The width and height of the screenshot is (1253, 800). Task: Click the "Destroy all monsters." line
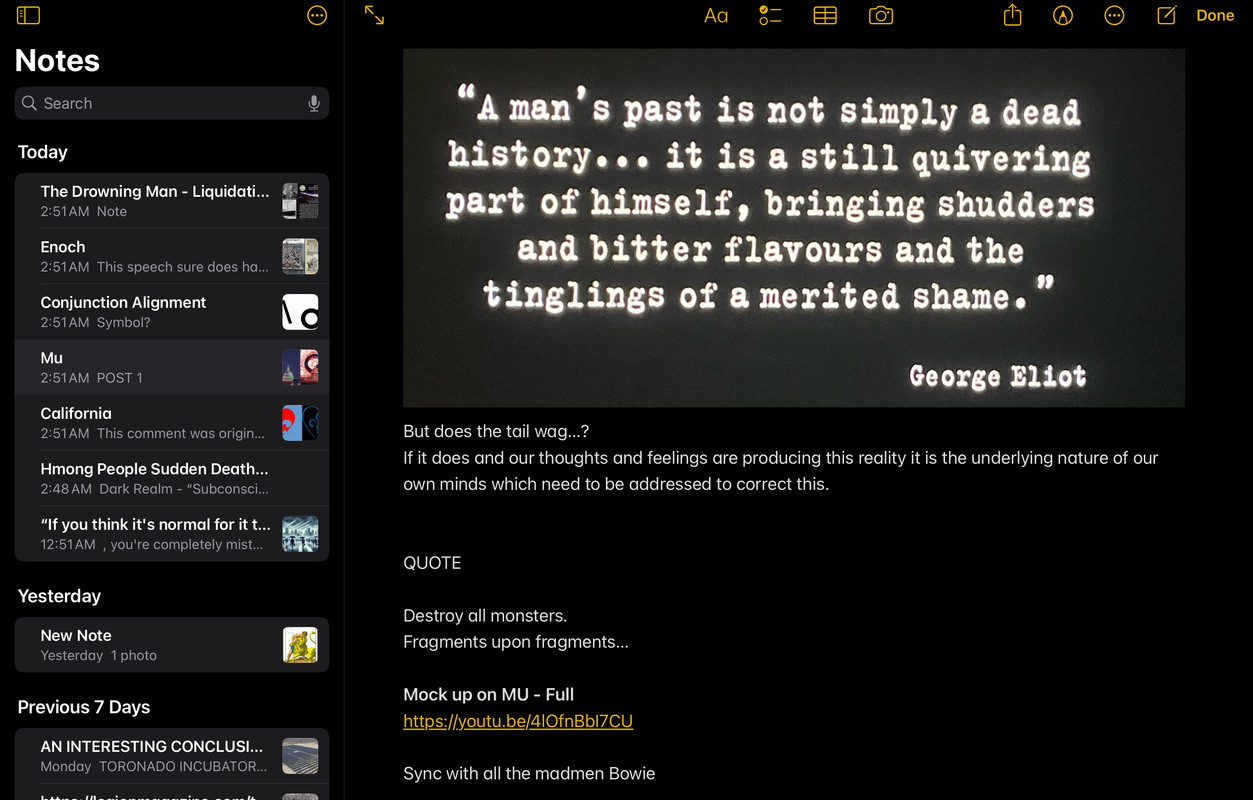[x=485, y=615]
